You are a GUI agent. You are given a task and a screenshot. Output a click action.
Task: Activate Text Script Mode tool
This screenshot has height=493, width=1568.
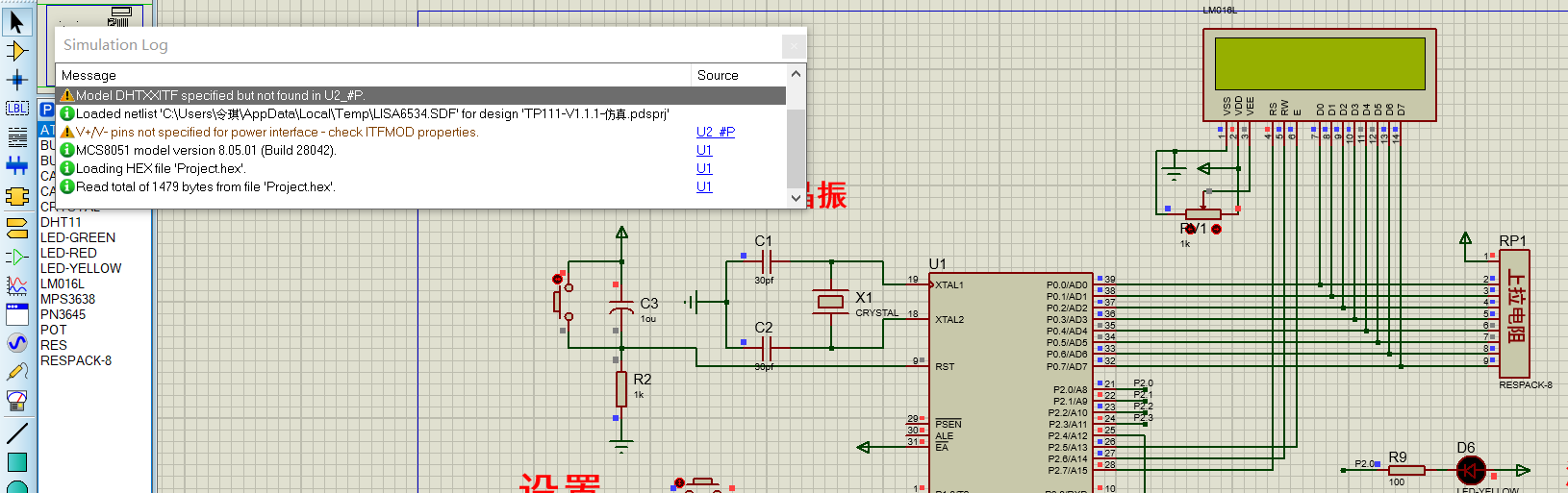(x=16, y=137)
